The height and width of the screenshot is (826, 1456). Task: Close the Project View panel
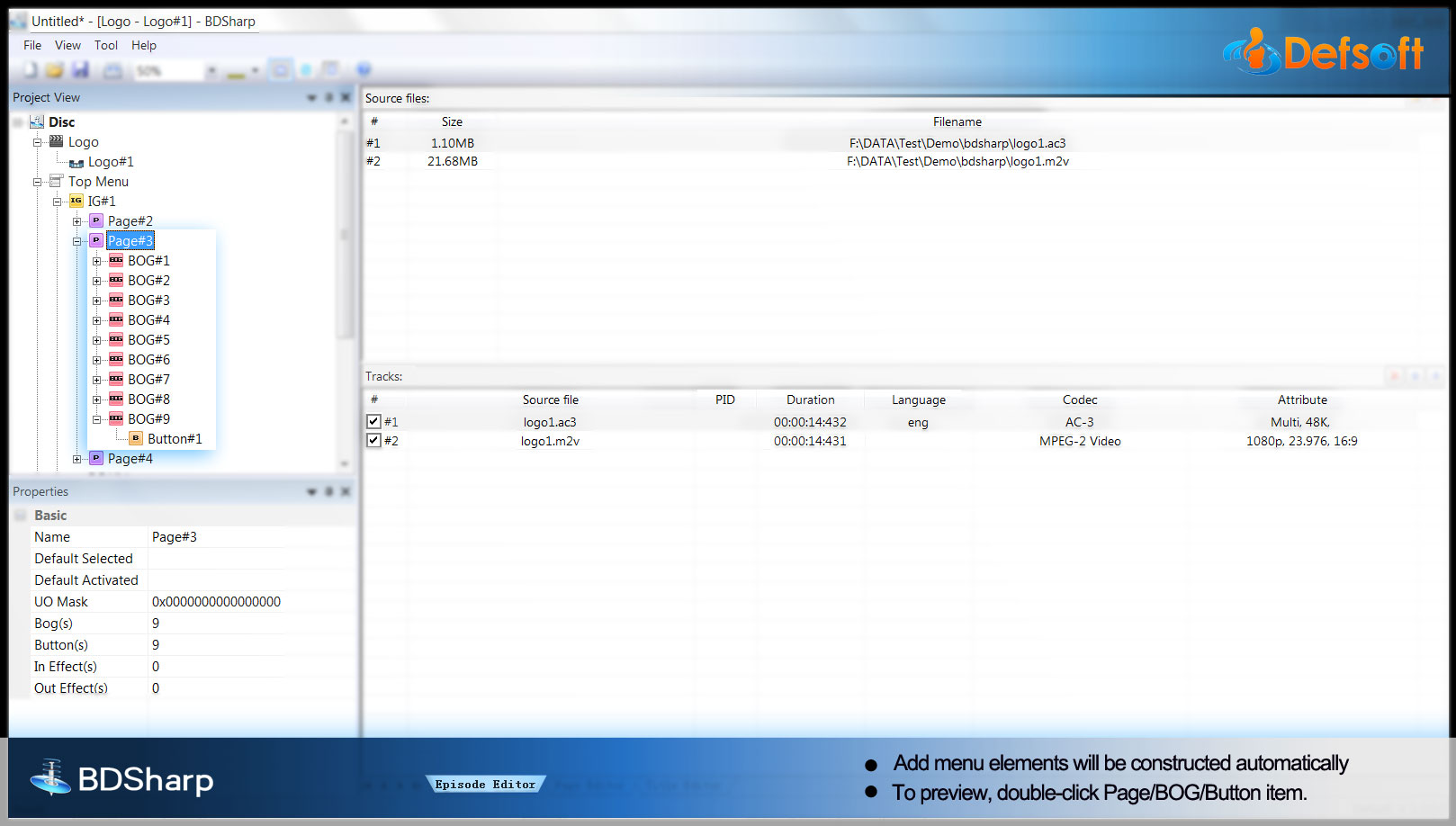346,97
